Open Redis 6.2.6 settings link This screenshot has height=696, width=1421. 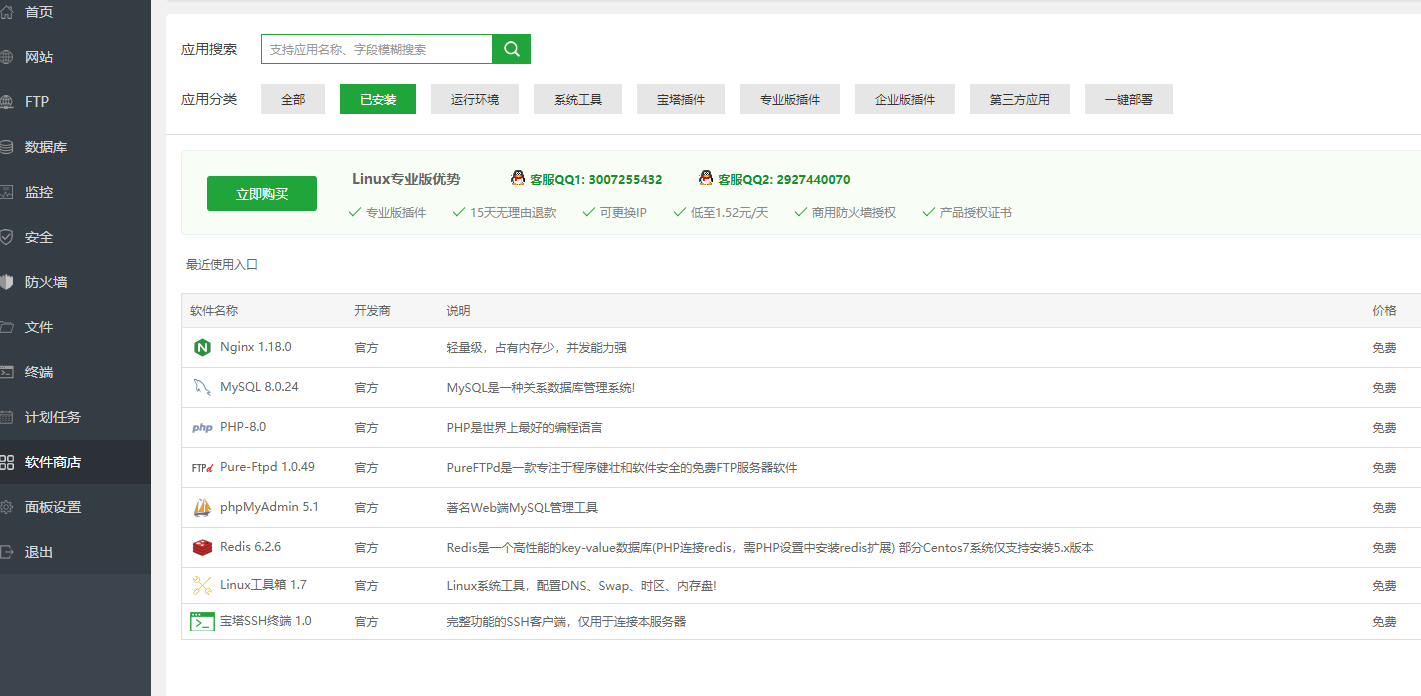click(250, 547)
